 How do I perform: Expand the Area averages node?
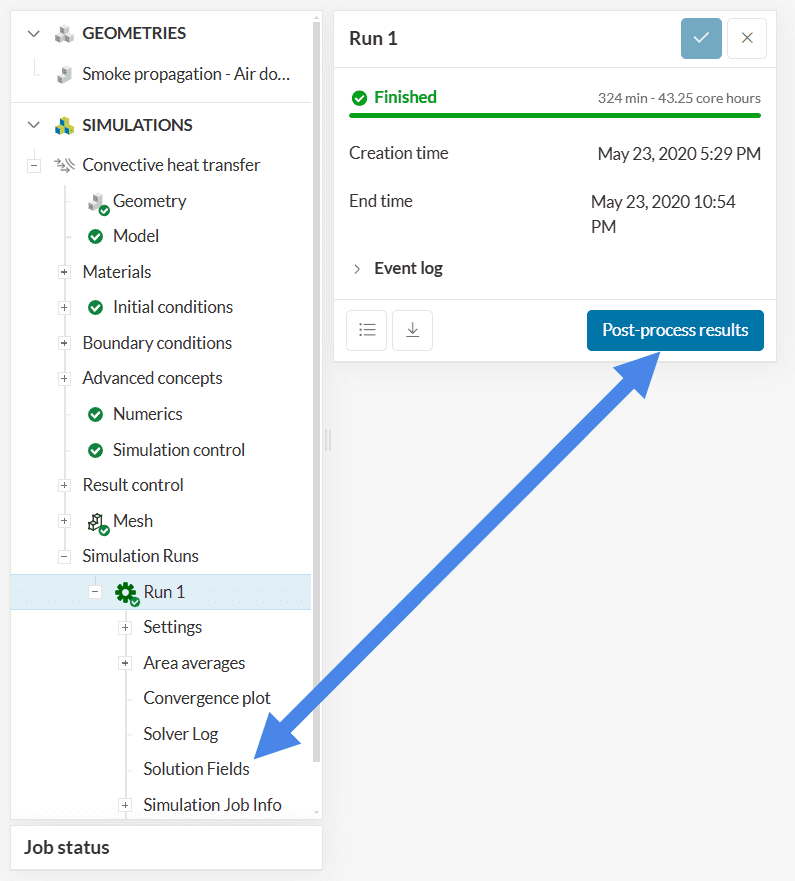point(125,663)
